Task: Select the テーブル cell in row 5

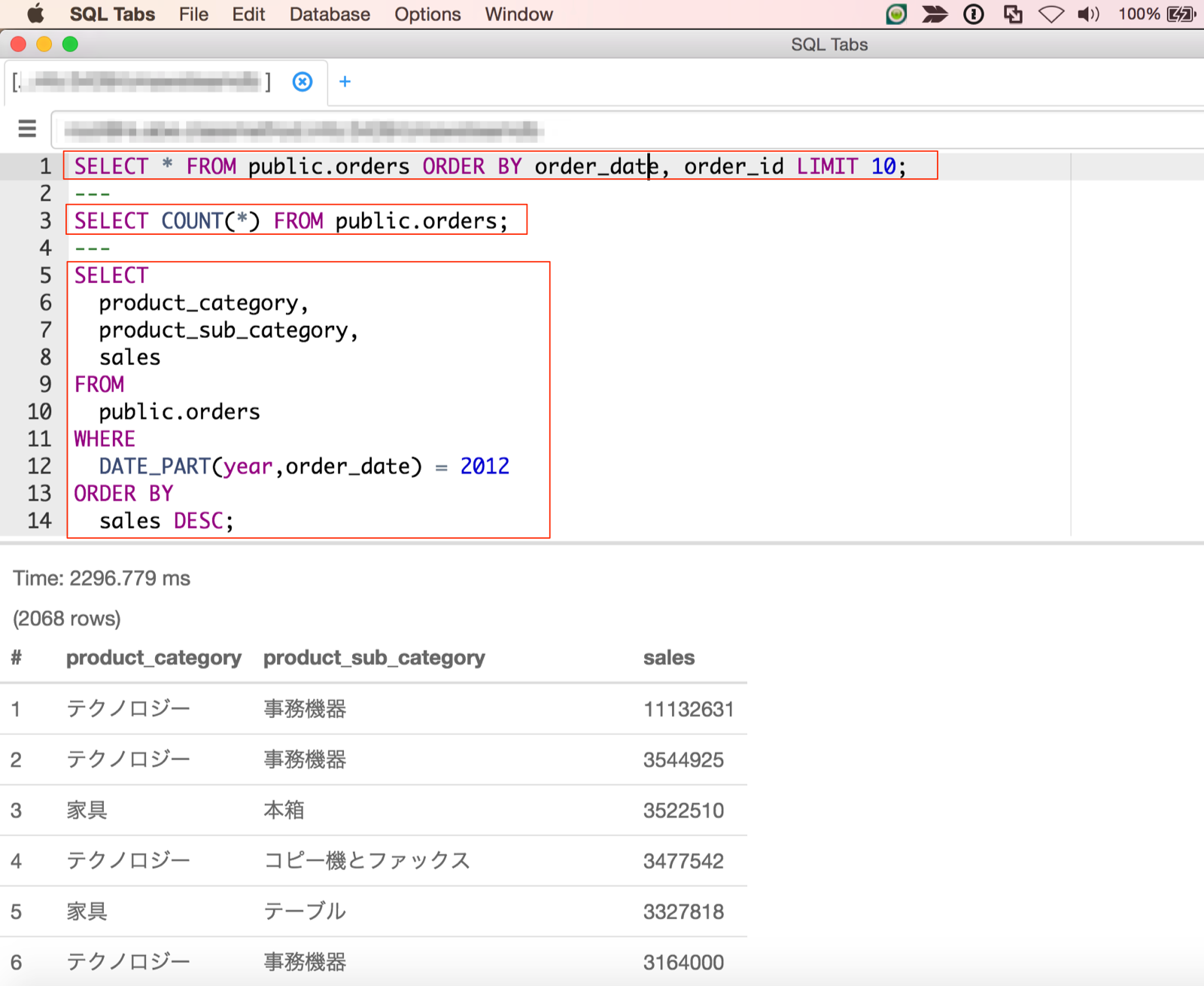Action: tap(304, 911)
